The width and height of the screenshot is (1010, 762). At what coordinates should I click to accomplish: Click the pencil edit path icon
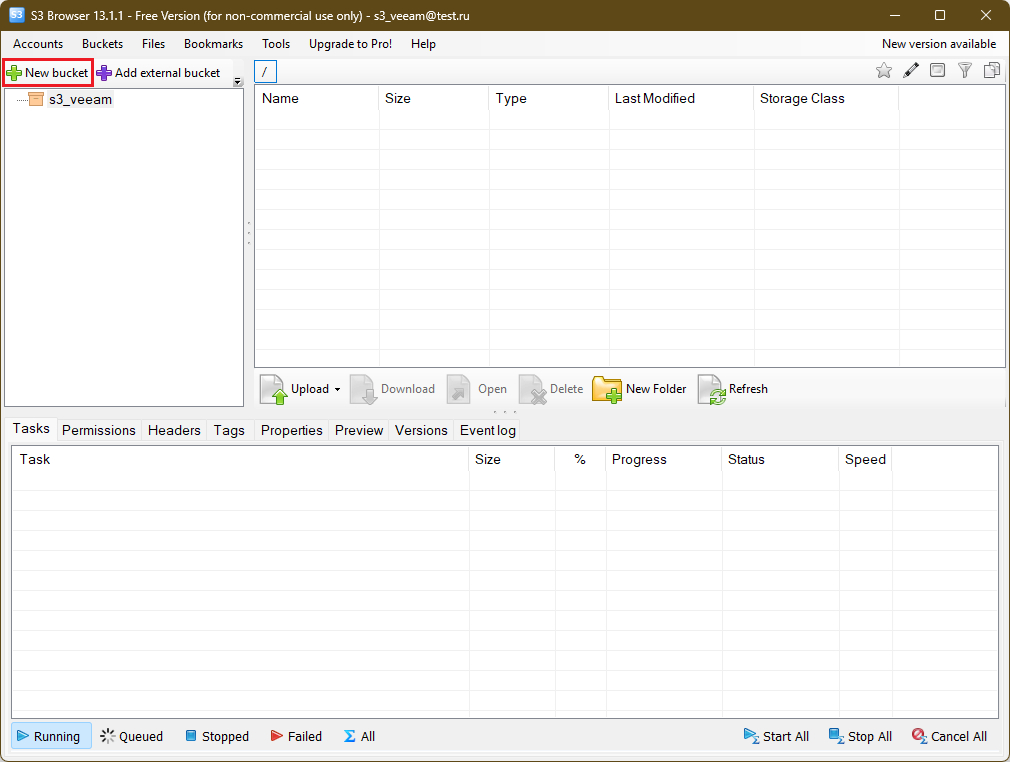coord(911,70)
